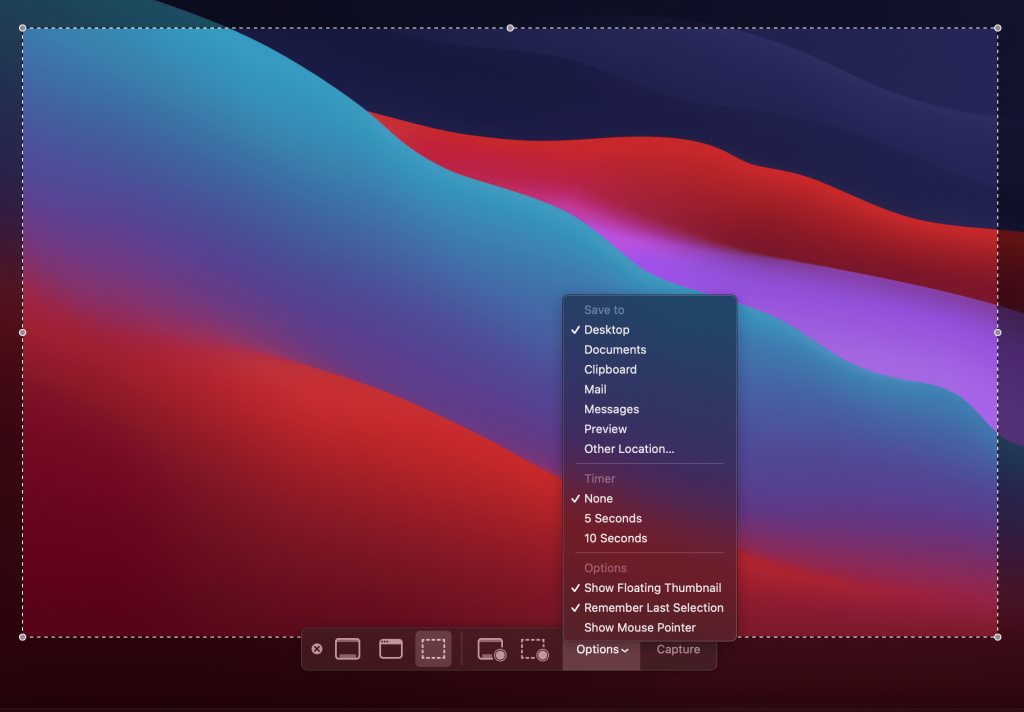Toggle Show Floating Thumbnail
1024x712 pixels.
point(650,588)
